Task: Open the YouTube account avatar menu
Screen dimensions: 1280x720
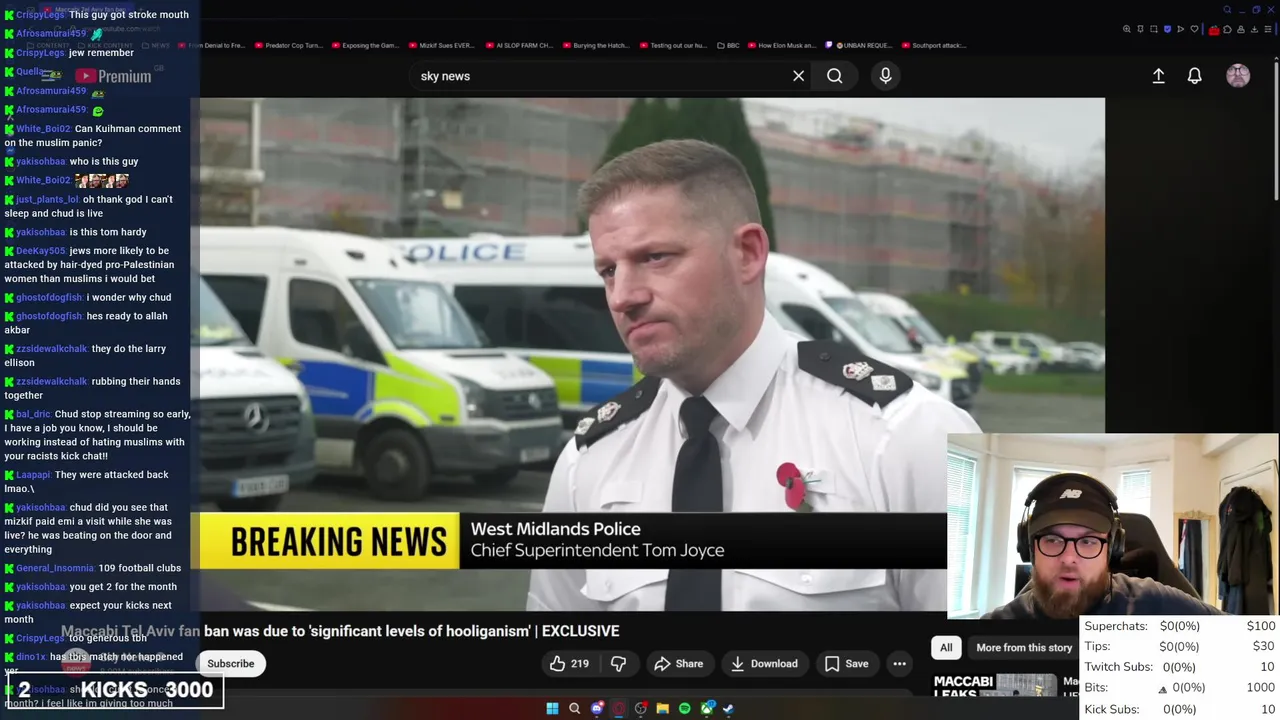Action: click(x=1238, y=76)
